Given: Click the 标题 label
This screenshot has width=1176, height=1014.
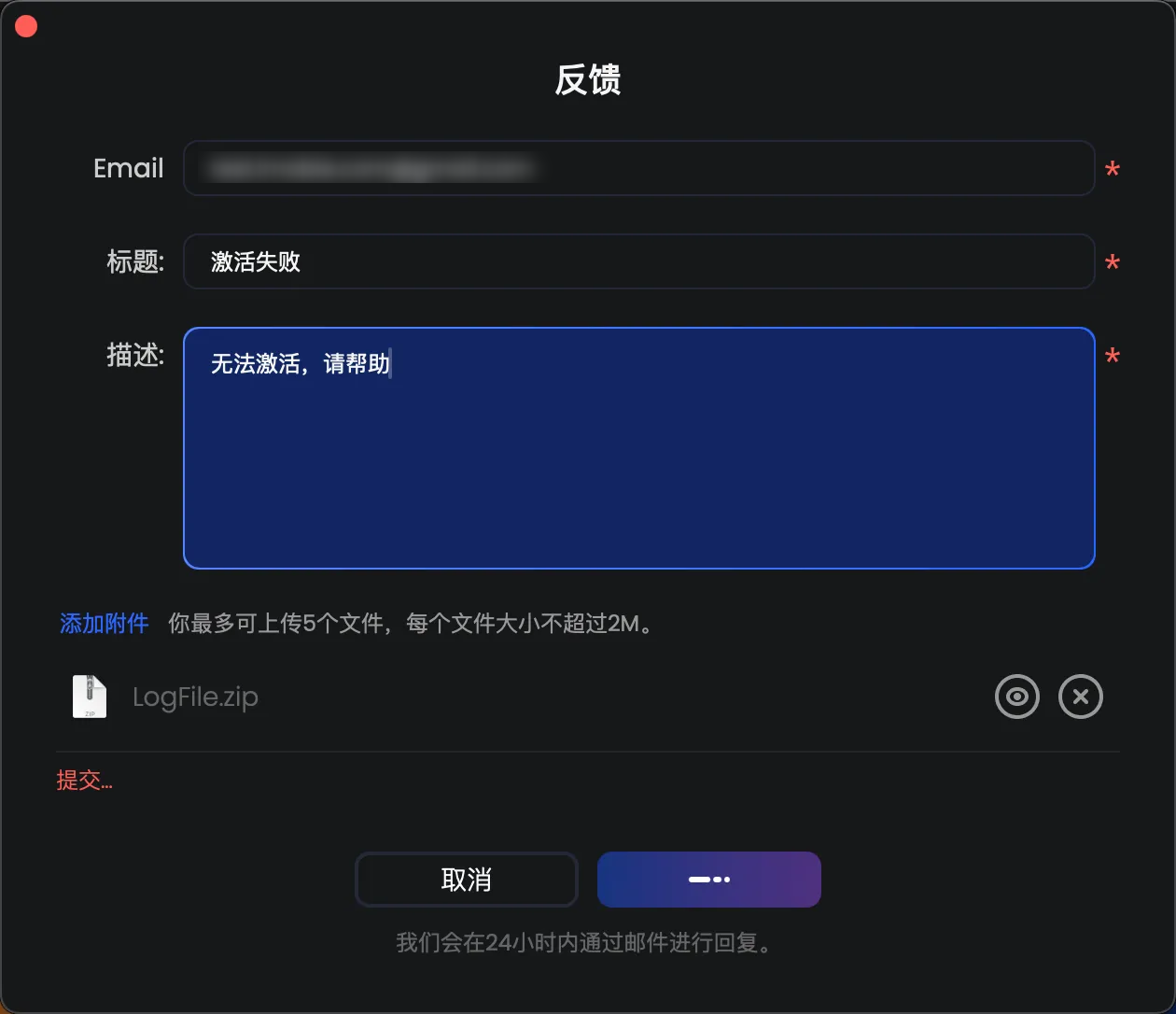Looking at the screenshot, I should point(135,261).
